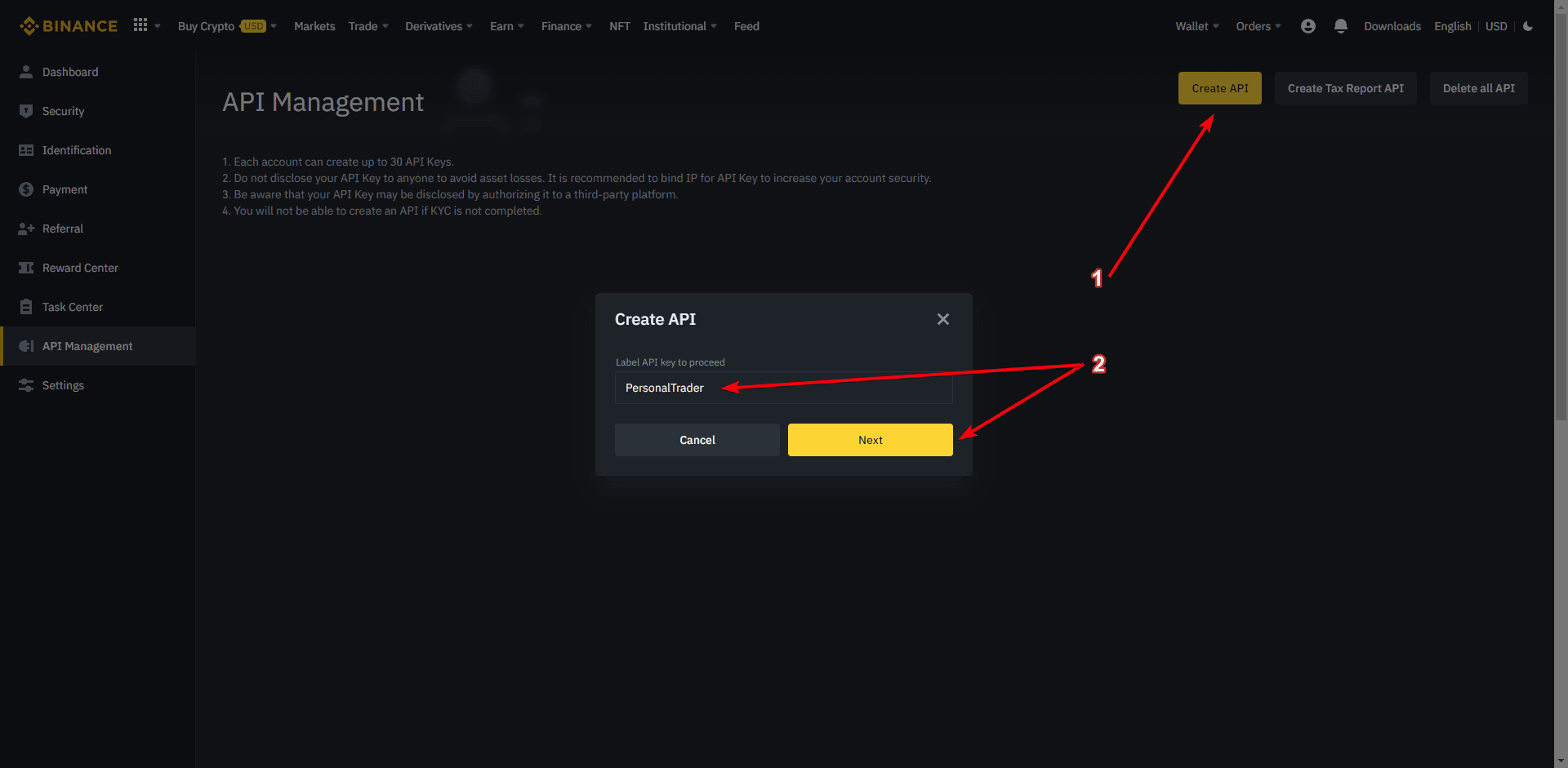The image size is (1568, 768).
Task: Close the Create API dialog
Action: coord(942,319)
